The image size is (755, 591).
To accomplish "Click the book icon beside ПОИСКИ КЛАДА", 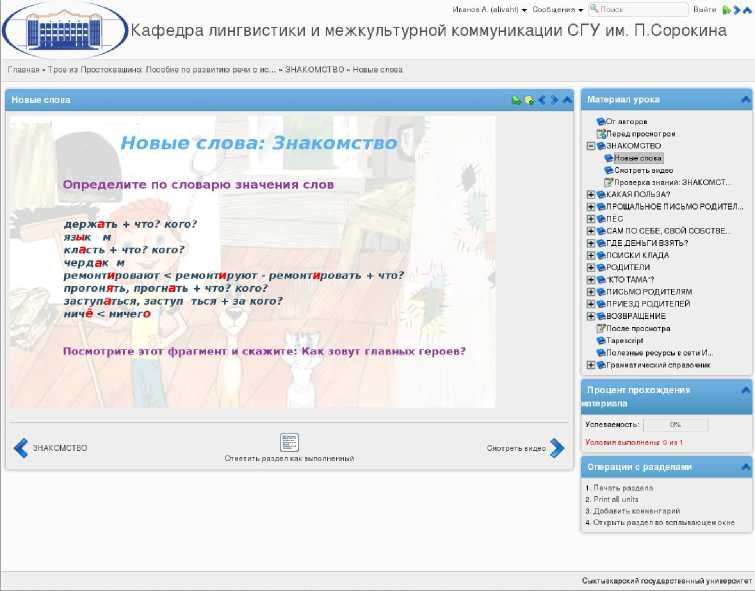I will 600,255.
